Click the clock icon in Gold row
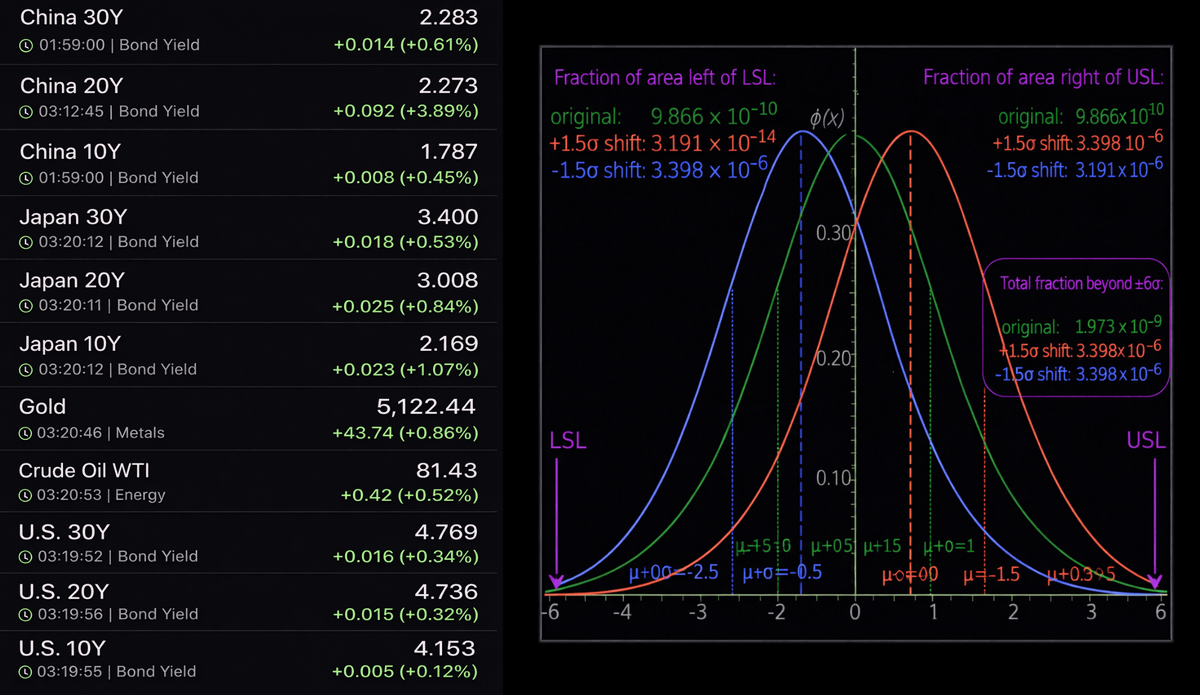The image size is (1200, 695). pyautogui.click(x=25, y=433)
